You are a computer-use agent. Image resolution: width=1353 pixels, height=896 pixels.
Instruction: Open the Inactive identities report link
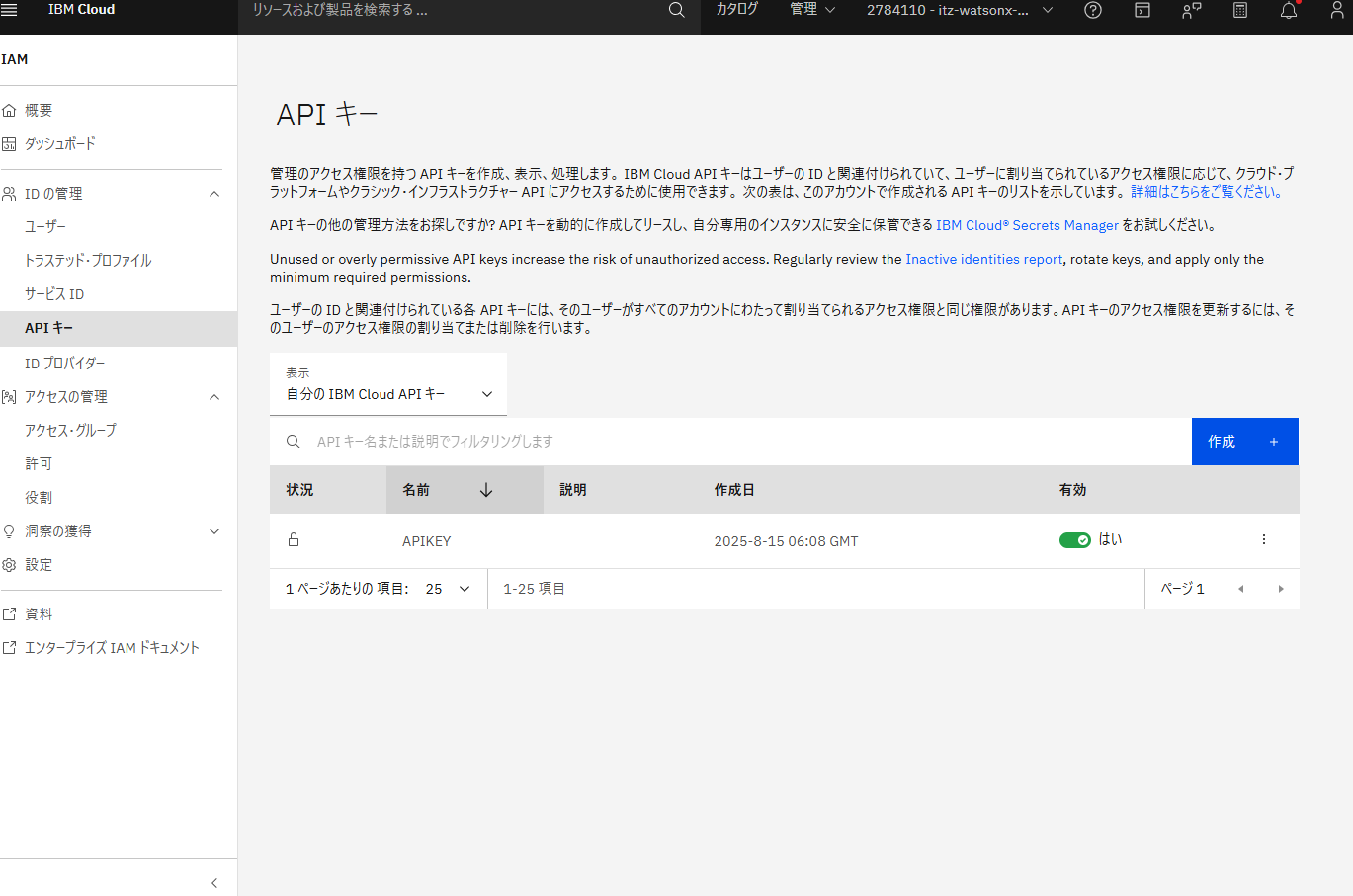pyautogui.click(x=984, y=259)
